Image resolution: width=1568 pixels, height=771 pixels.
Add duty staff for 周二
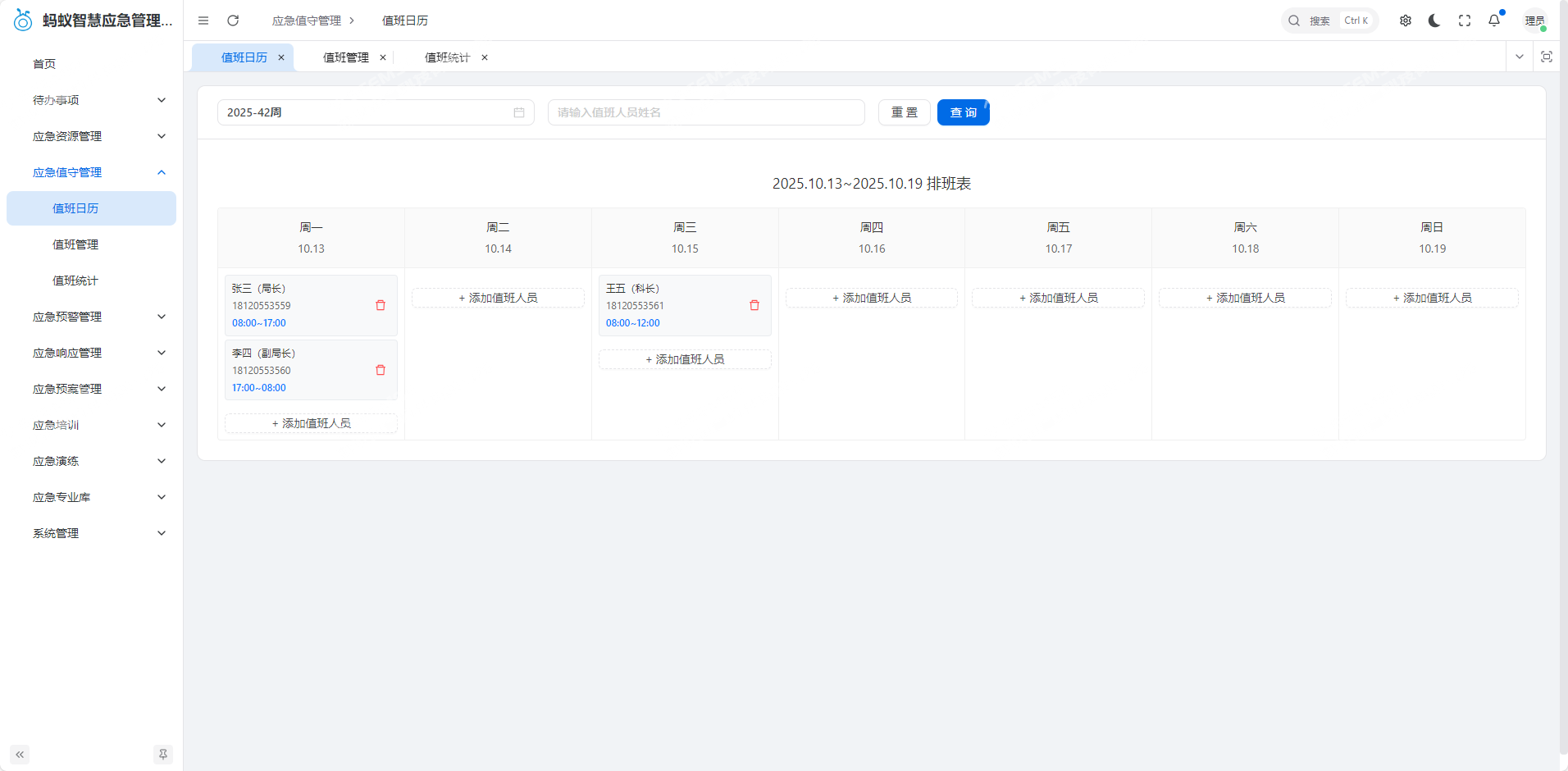[498, 298]
